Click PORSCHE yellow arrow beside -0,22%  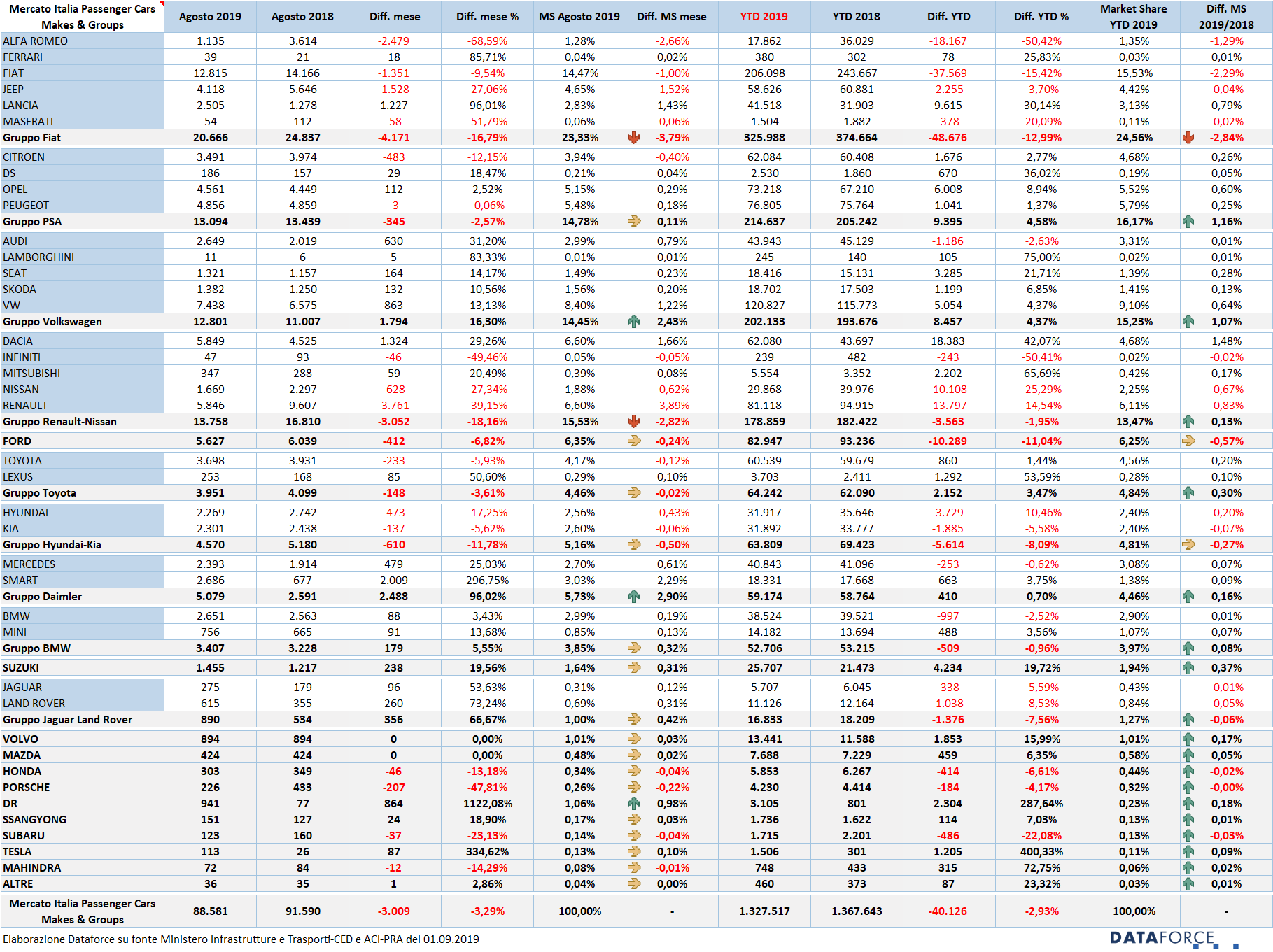(634, 788)
